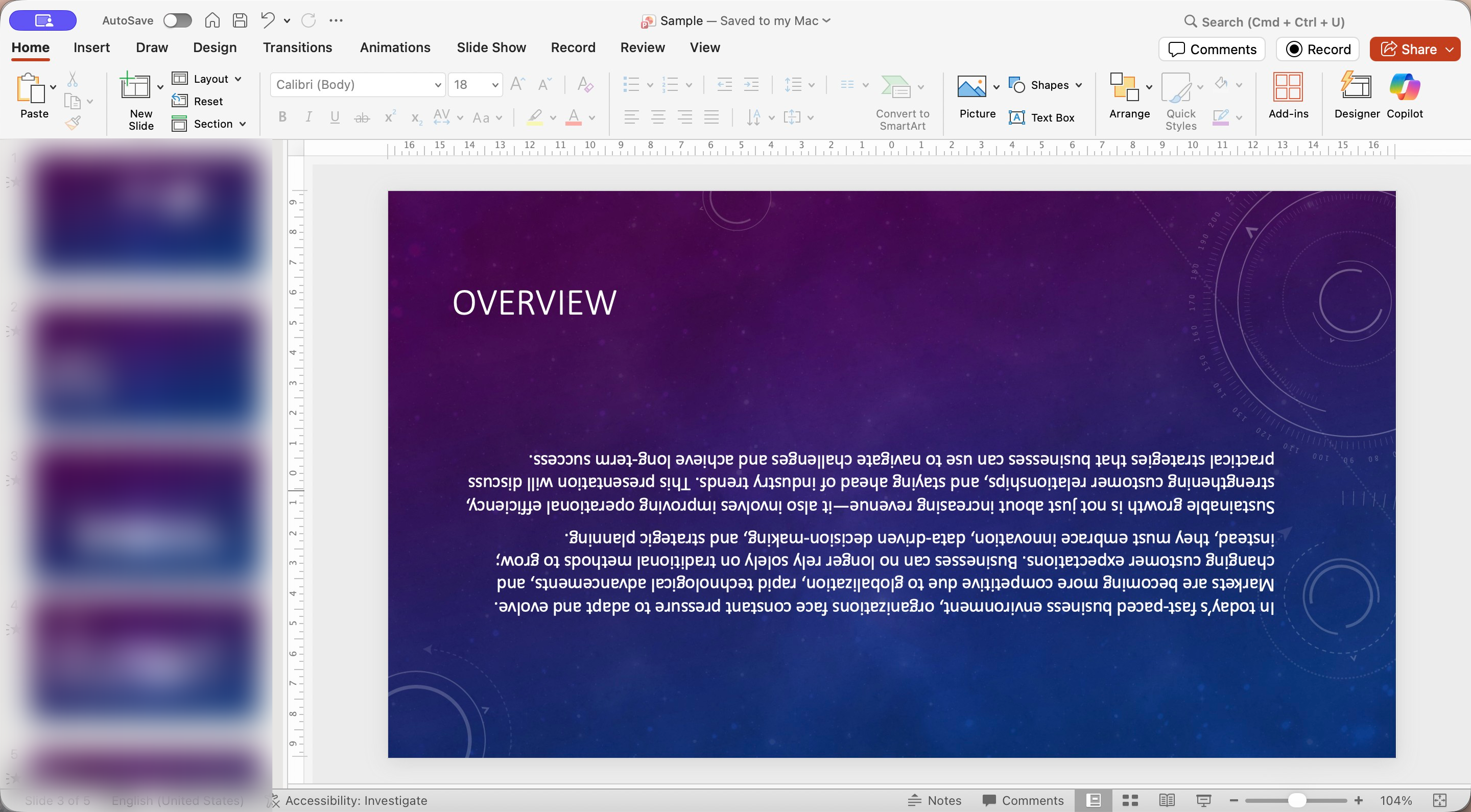
Task: Switch to Slide Sorter view
Action: point(1129,800)
